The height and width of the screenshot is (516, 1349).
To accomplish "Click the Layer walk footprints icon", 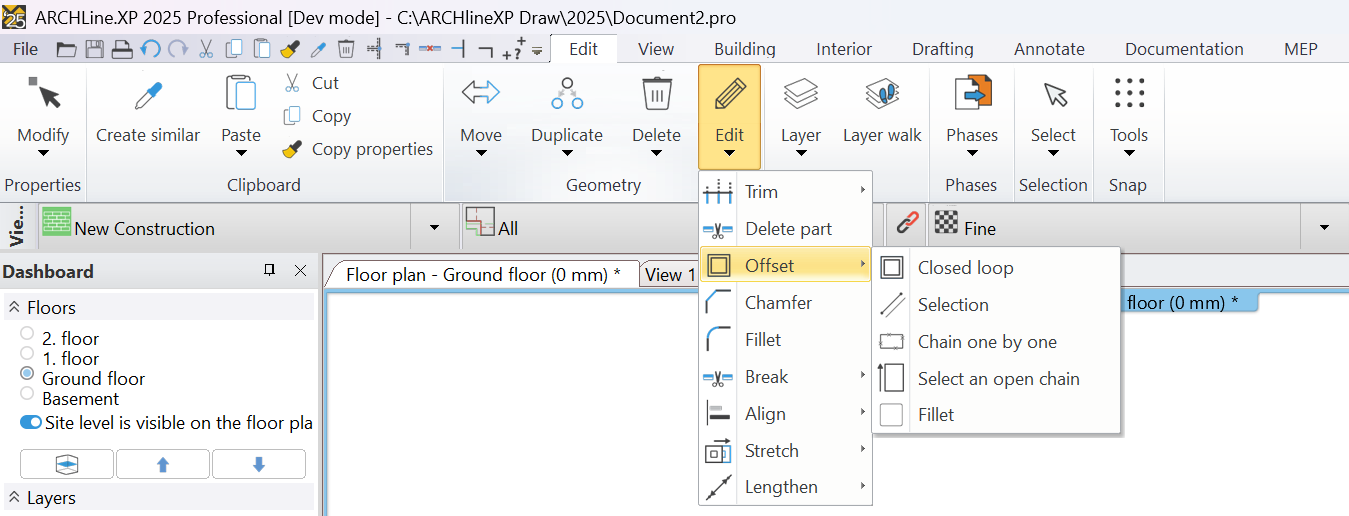I will 882,96.
